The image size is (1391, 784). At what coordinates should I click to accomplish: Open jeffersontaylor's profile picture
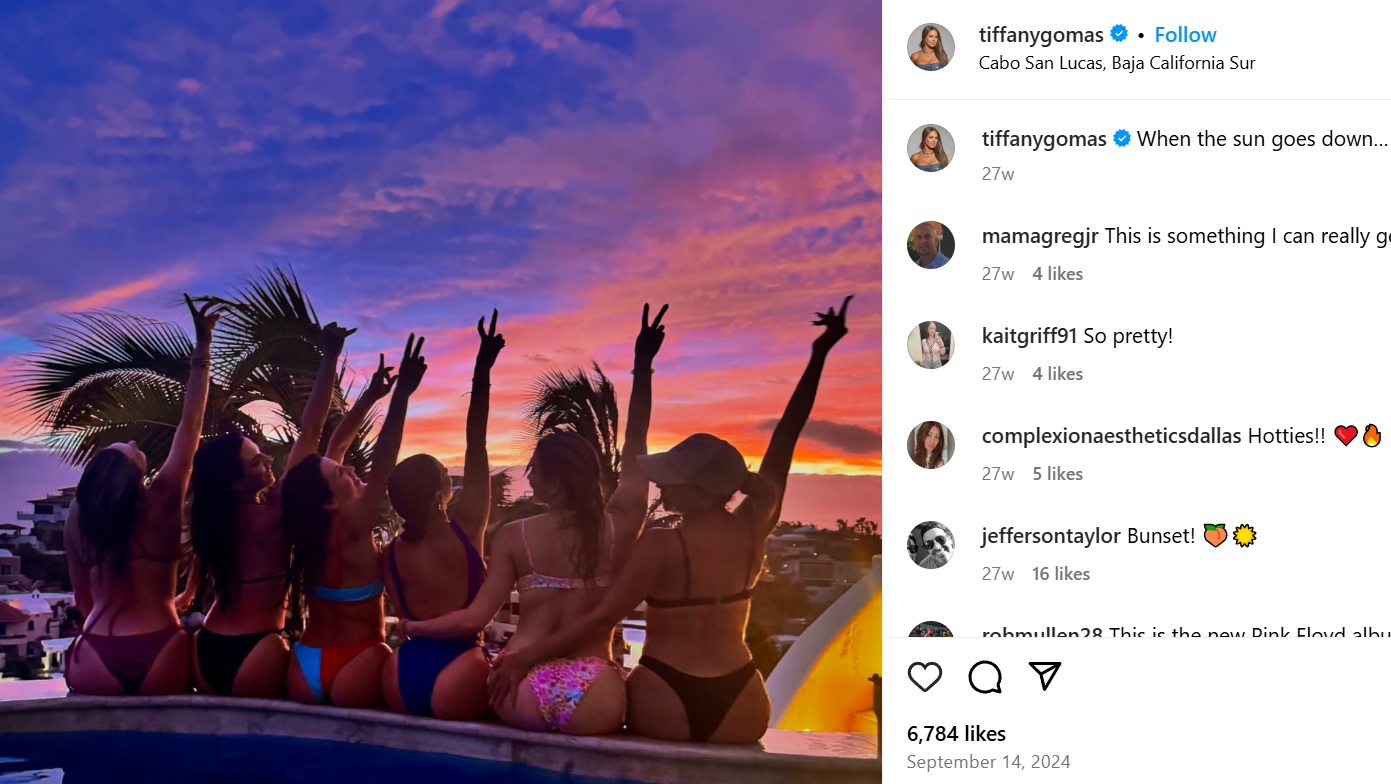(931, 545)
